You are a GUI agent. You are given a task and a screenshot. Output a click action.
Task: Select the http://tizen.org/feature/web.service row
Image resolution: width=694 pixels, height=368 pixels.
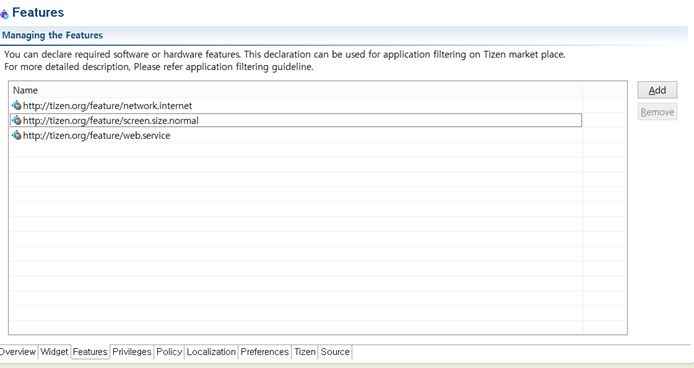[296, 136]
